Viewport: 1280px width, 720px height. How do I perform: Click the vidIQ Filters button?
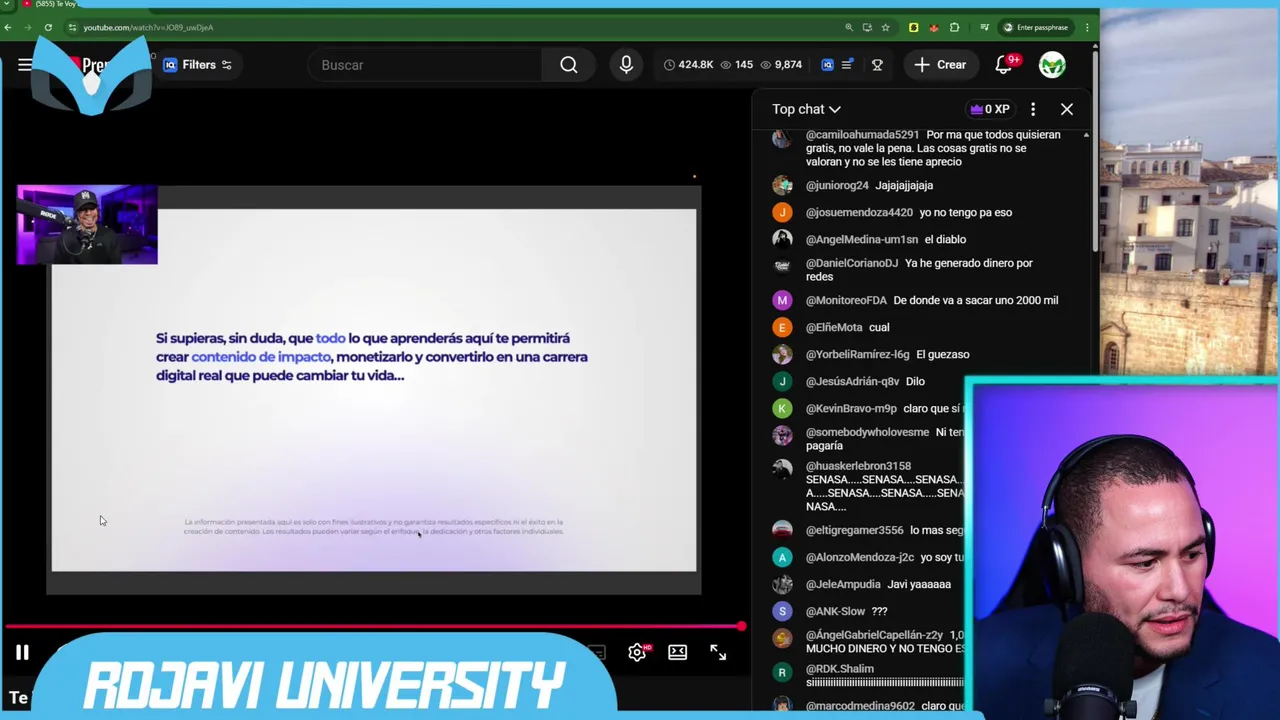click(198, 65)
